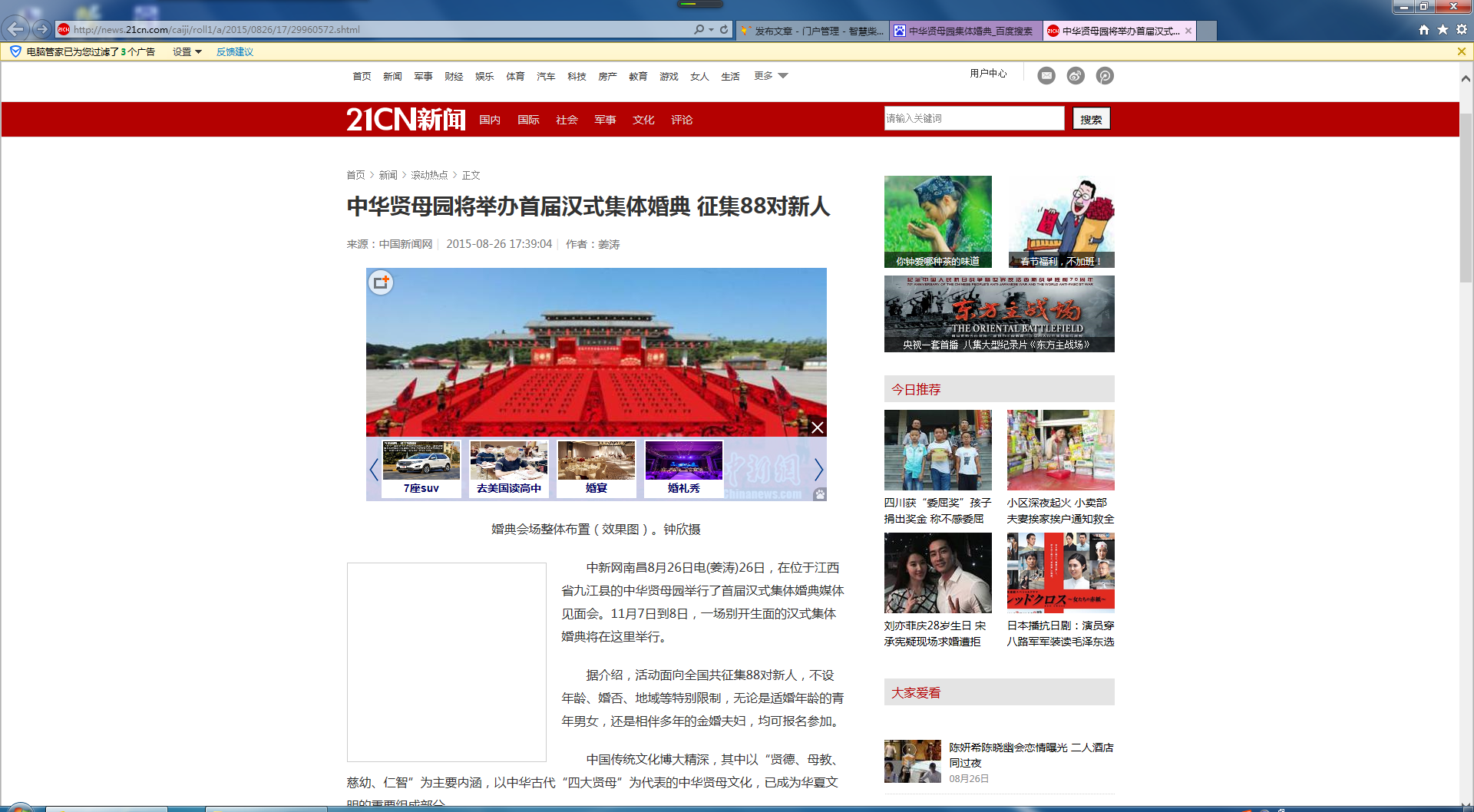
Task: Click the 反馈建议 link
Action: point(235,51)
